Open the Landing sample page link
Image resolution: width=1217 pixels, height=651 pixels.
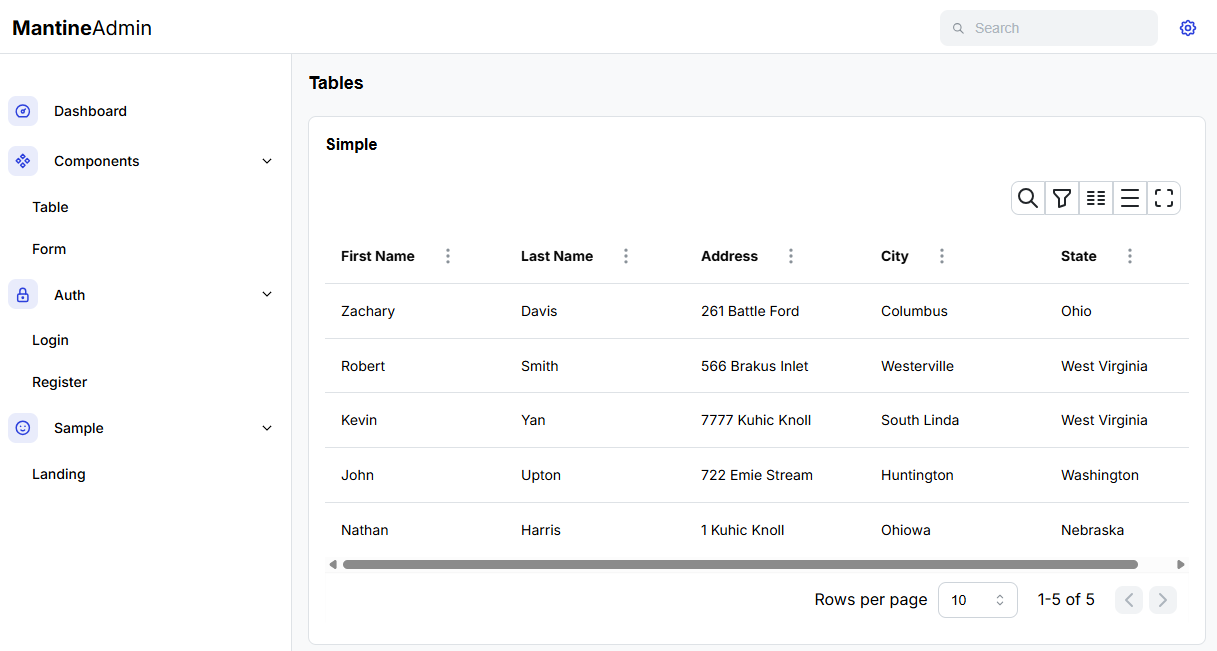pos(58,474)
